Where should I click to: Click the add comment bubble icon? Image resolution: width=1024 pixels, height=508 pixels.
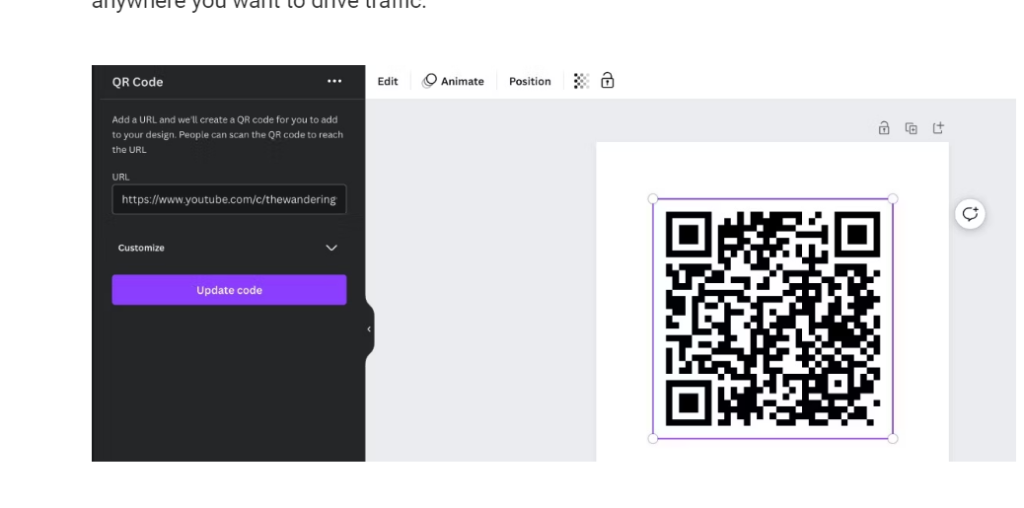tap(970, 214)
